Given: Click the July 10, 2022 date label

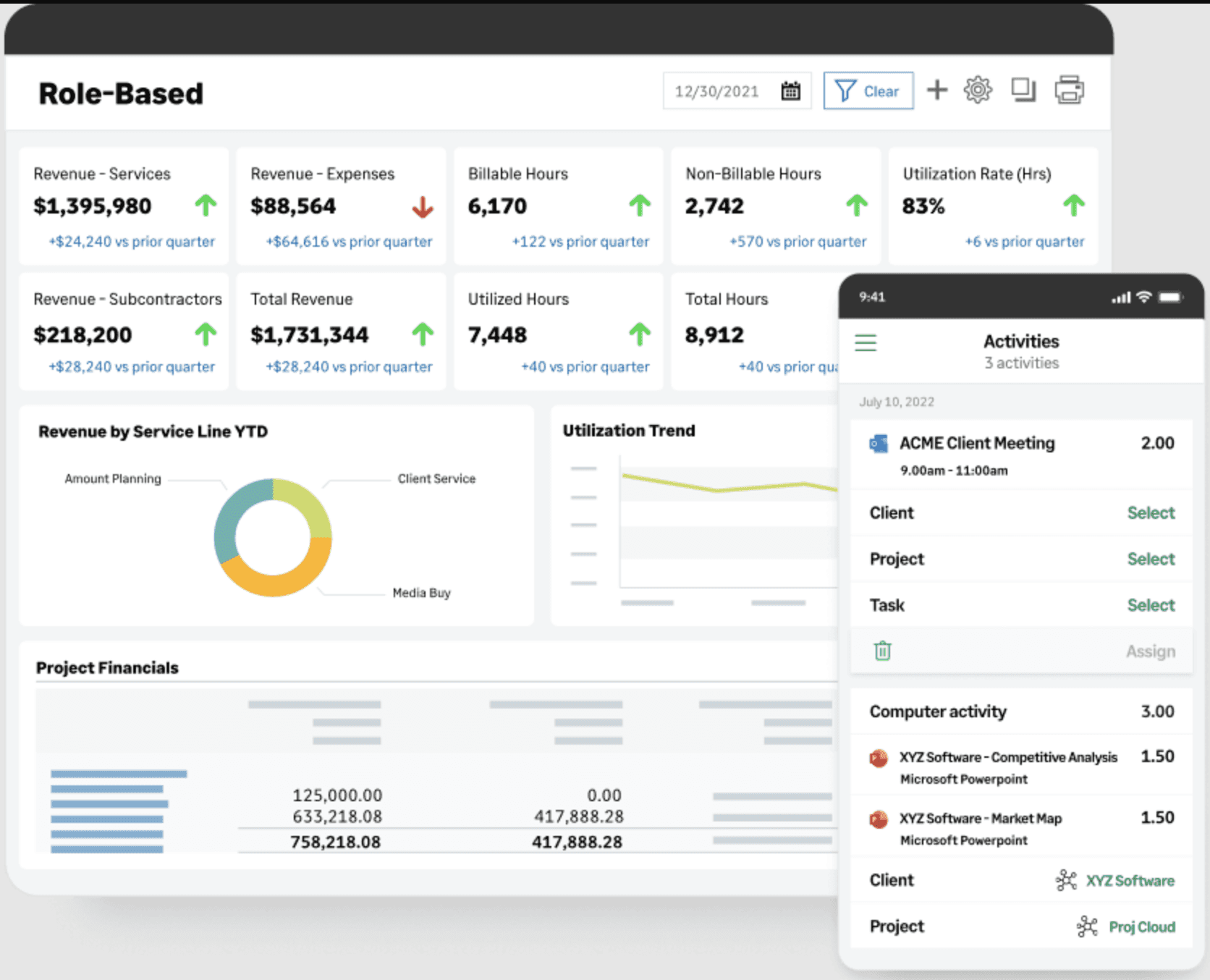Looking at the screenshot, I should click(897, 402).
